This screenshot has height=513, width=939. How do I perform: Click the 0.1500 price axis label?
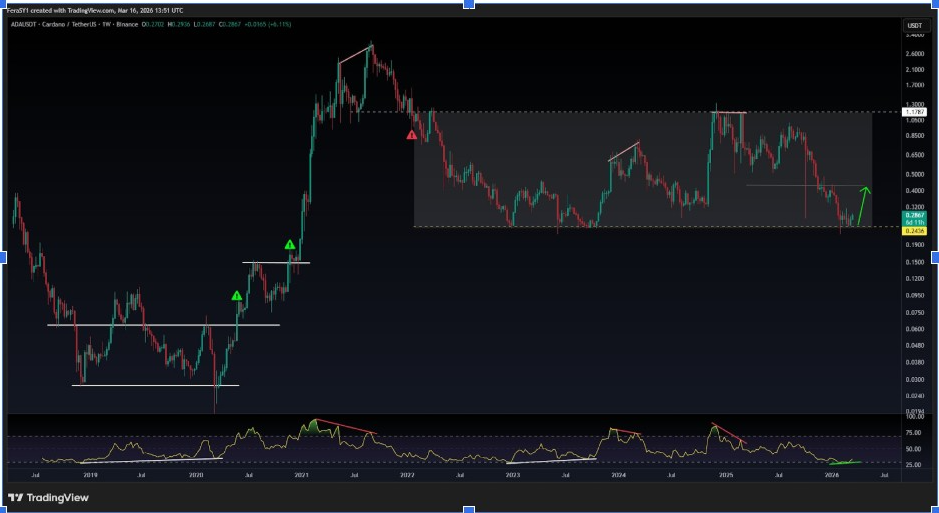916,262
